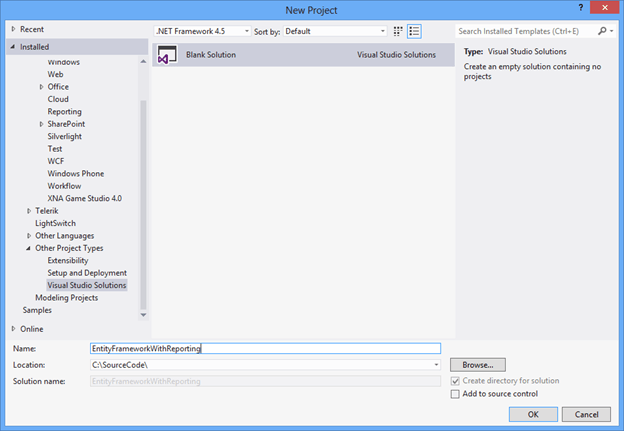This screenshot has width=624, height=431.
Task: Collapse the Installed section
Action: [13, 47]
